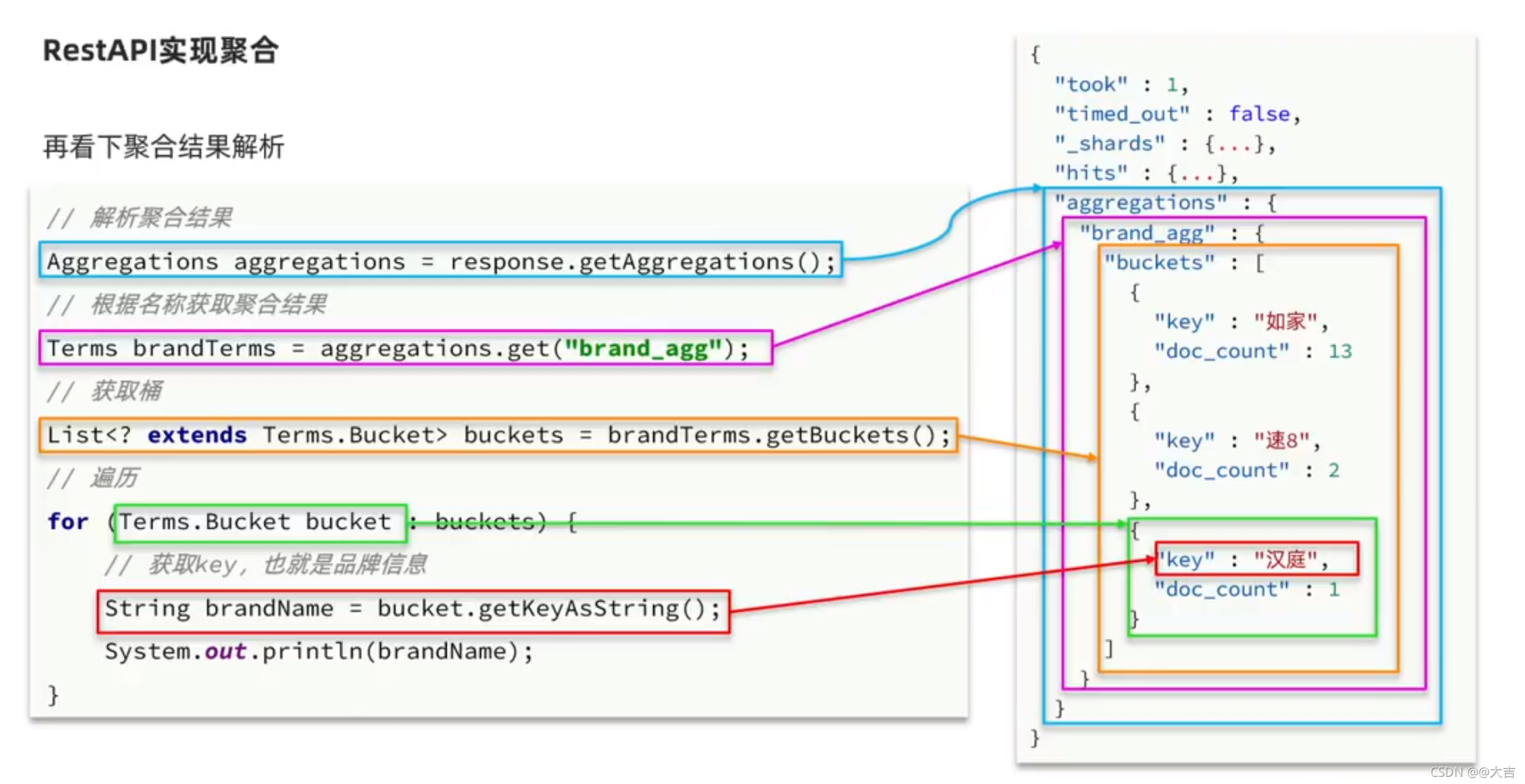This screenshot has width=1525, height=784.
Task: Click the JSON entry "key" : "如家"
Action: click(x=1241, y=322)
